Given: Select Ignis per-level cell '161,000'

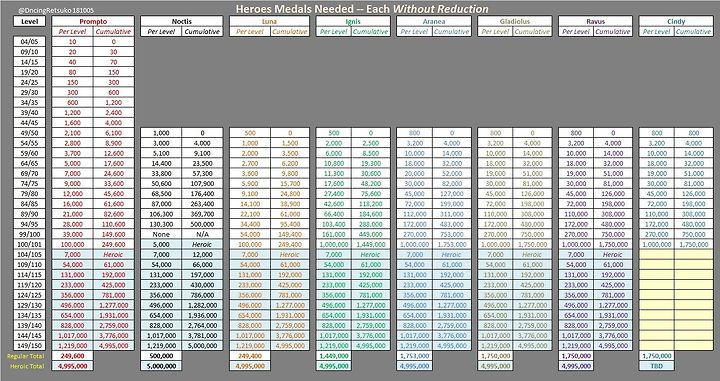Looking at the screenshot, I should [x=334, y=234].
